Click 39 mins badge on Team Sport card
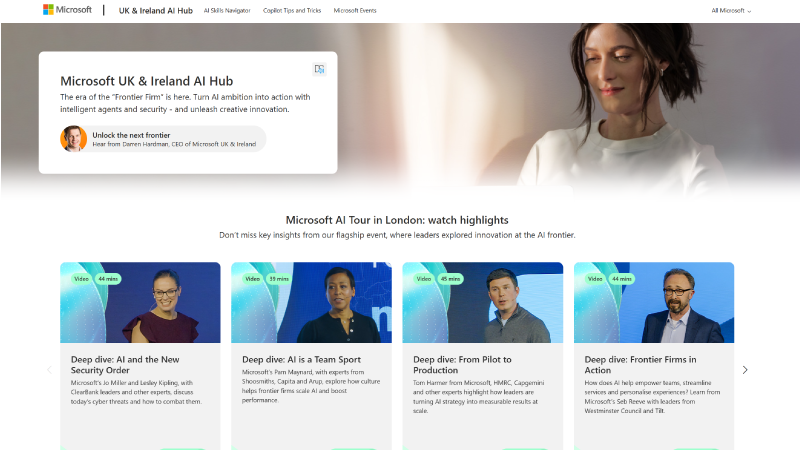This screenshot has width=800, height=450. [279, 279]
